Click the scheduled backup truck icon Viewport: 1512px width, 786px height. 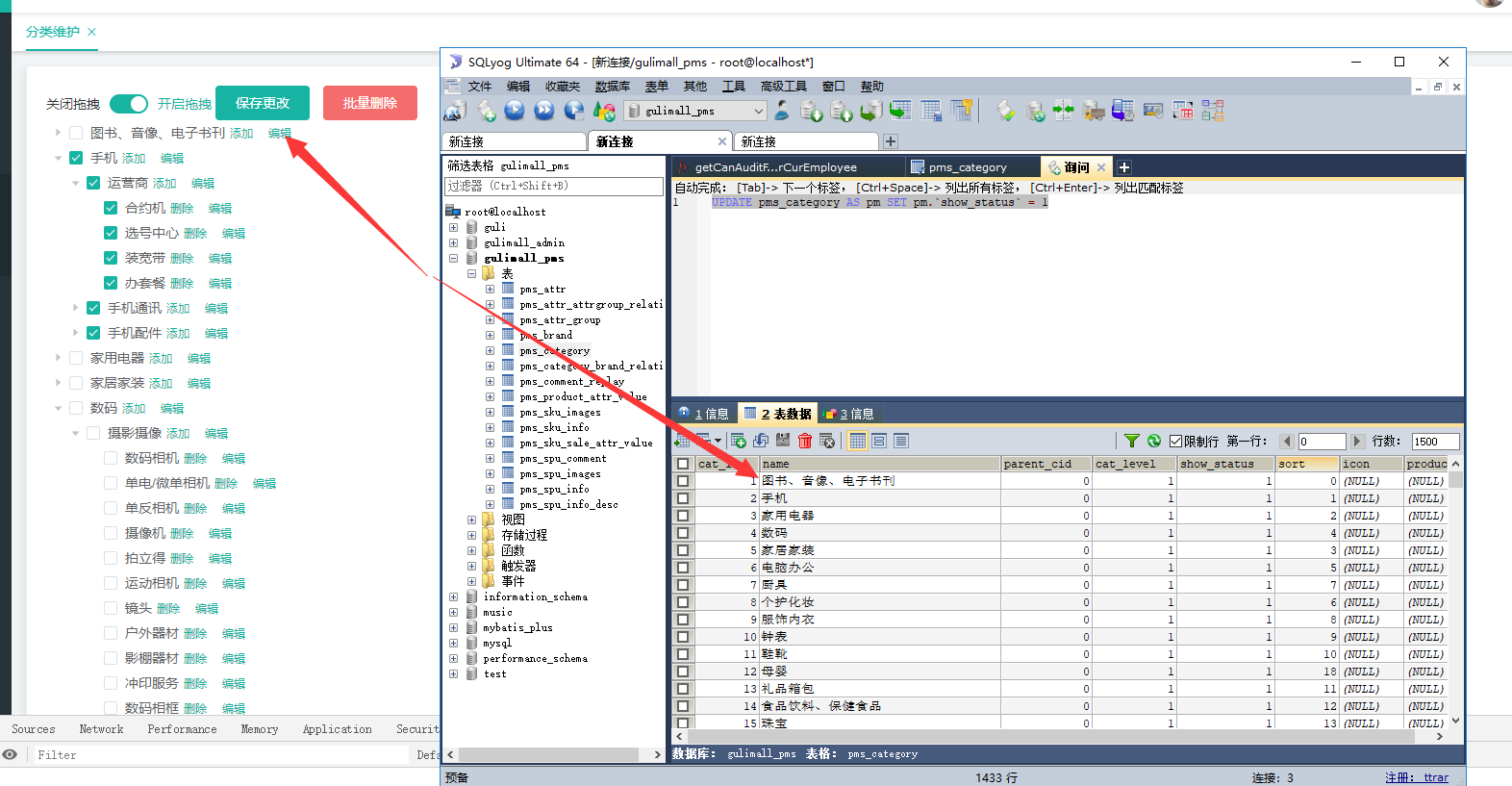click(x=1094, y=111)
